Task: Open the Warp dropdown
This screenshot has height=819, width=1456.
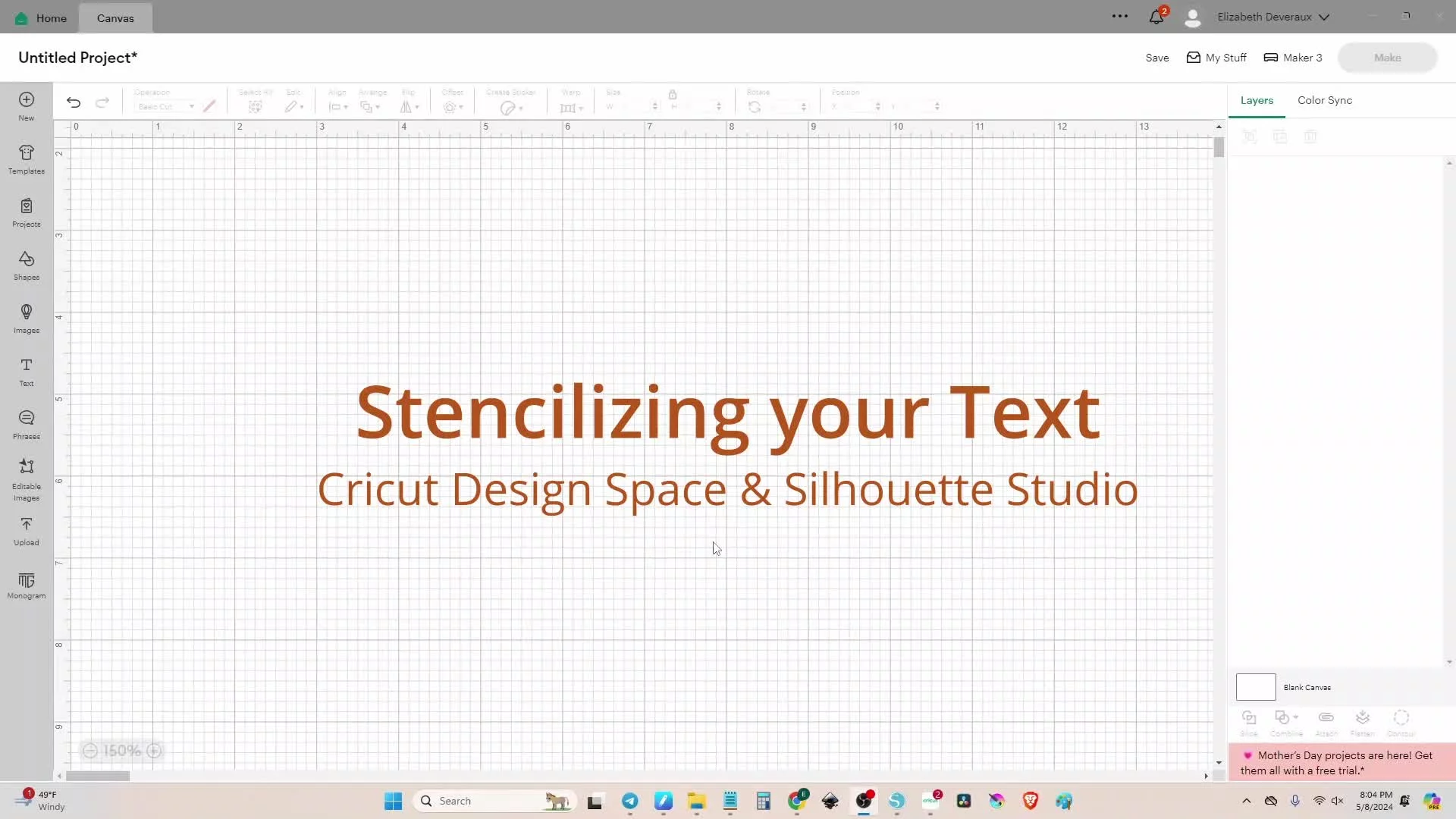Action: coord(572,108)
